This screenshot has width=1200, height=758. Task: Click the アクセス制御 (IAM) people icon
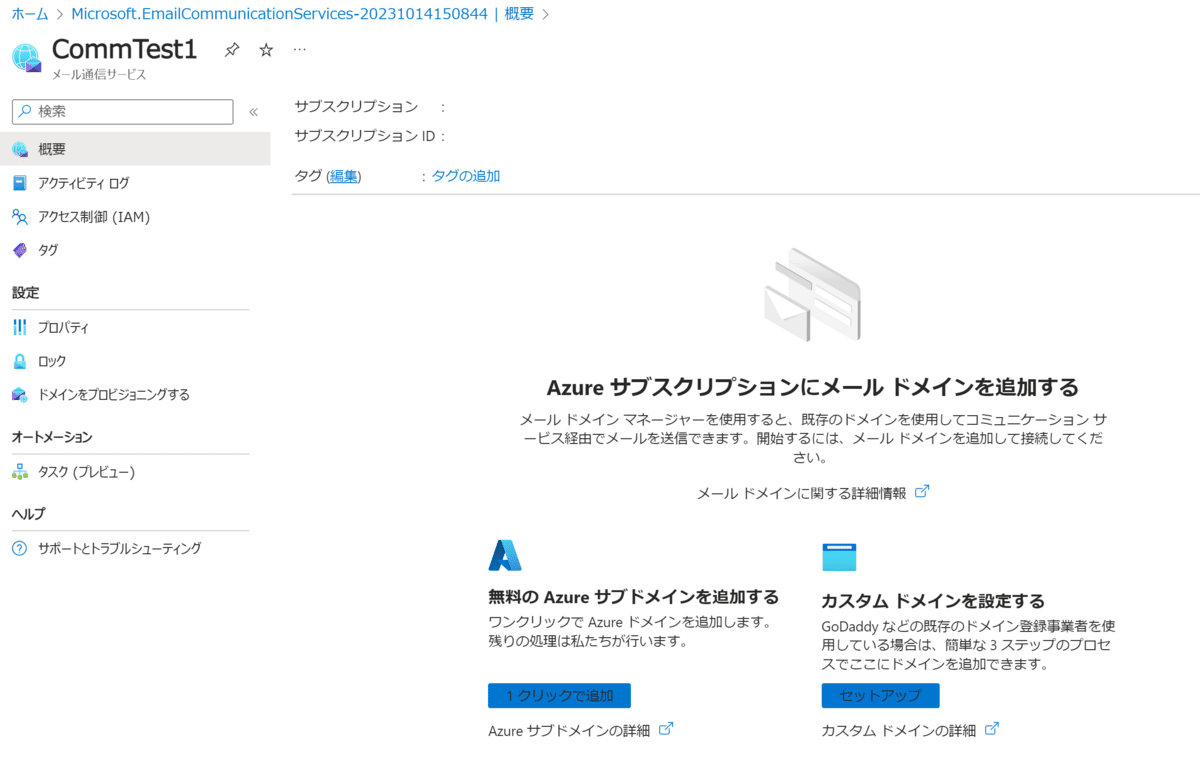click(20, 217)
